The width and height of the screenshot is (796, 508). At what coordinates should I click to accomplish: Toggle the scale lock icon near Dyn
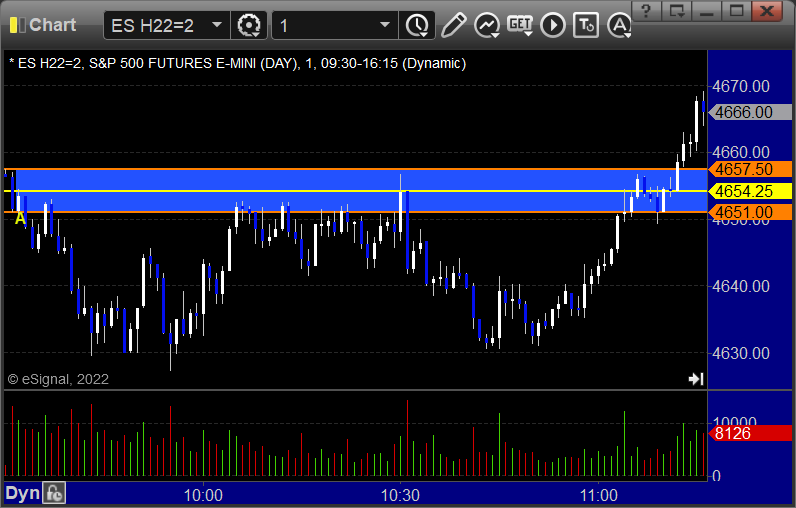(54, 493)
